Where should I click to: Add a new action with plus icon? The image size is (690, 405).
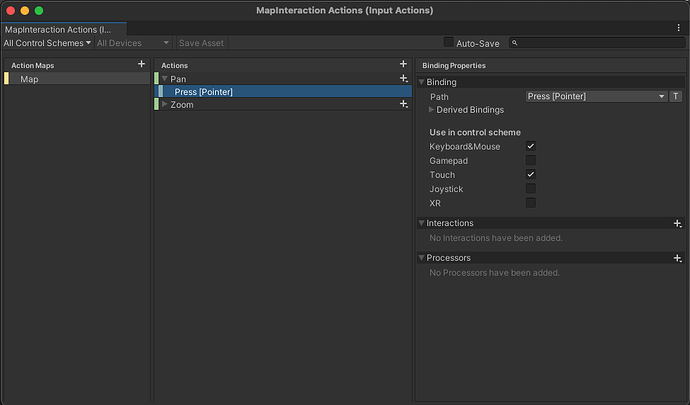404,65
